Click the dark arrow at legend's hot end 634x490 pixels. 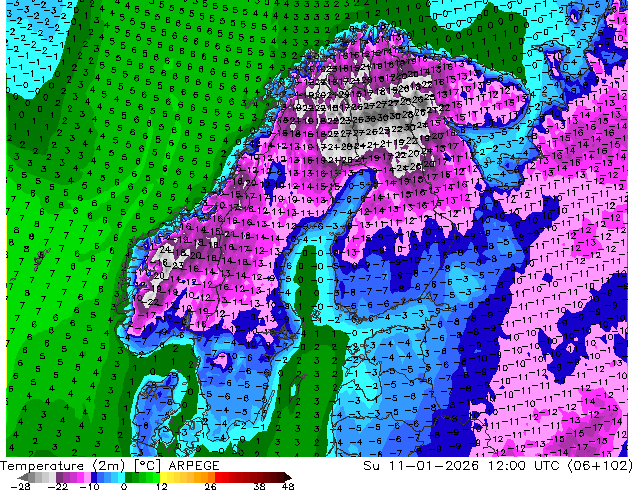tap(287, 477)
